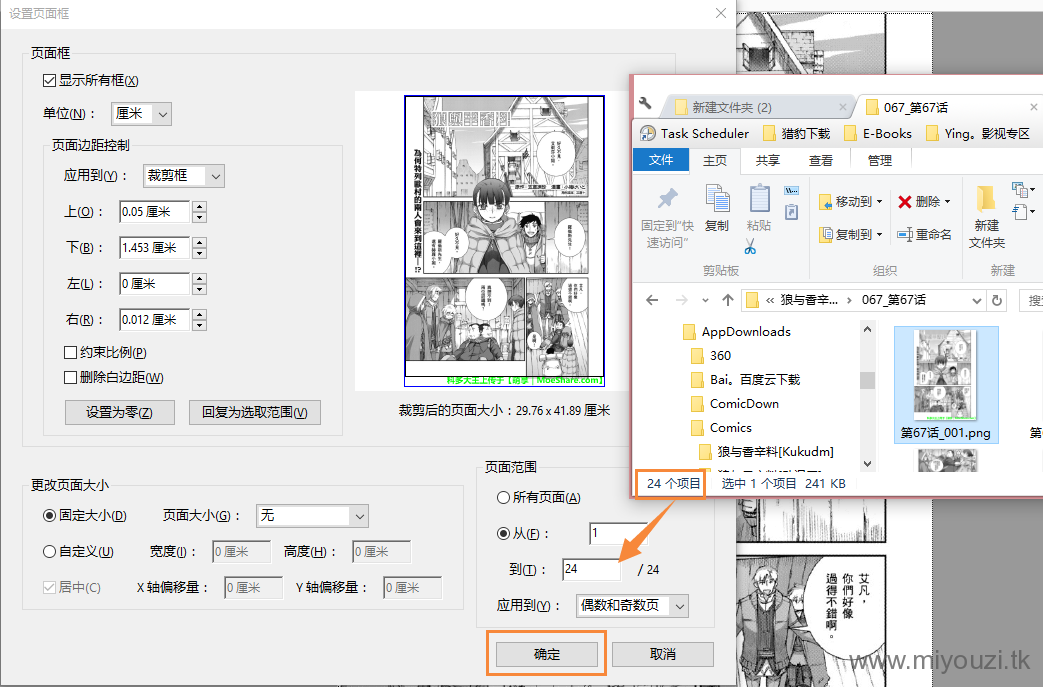
Task: Close the 设置页面框 dialog
Action: pos(720,13)
